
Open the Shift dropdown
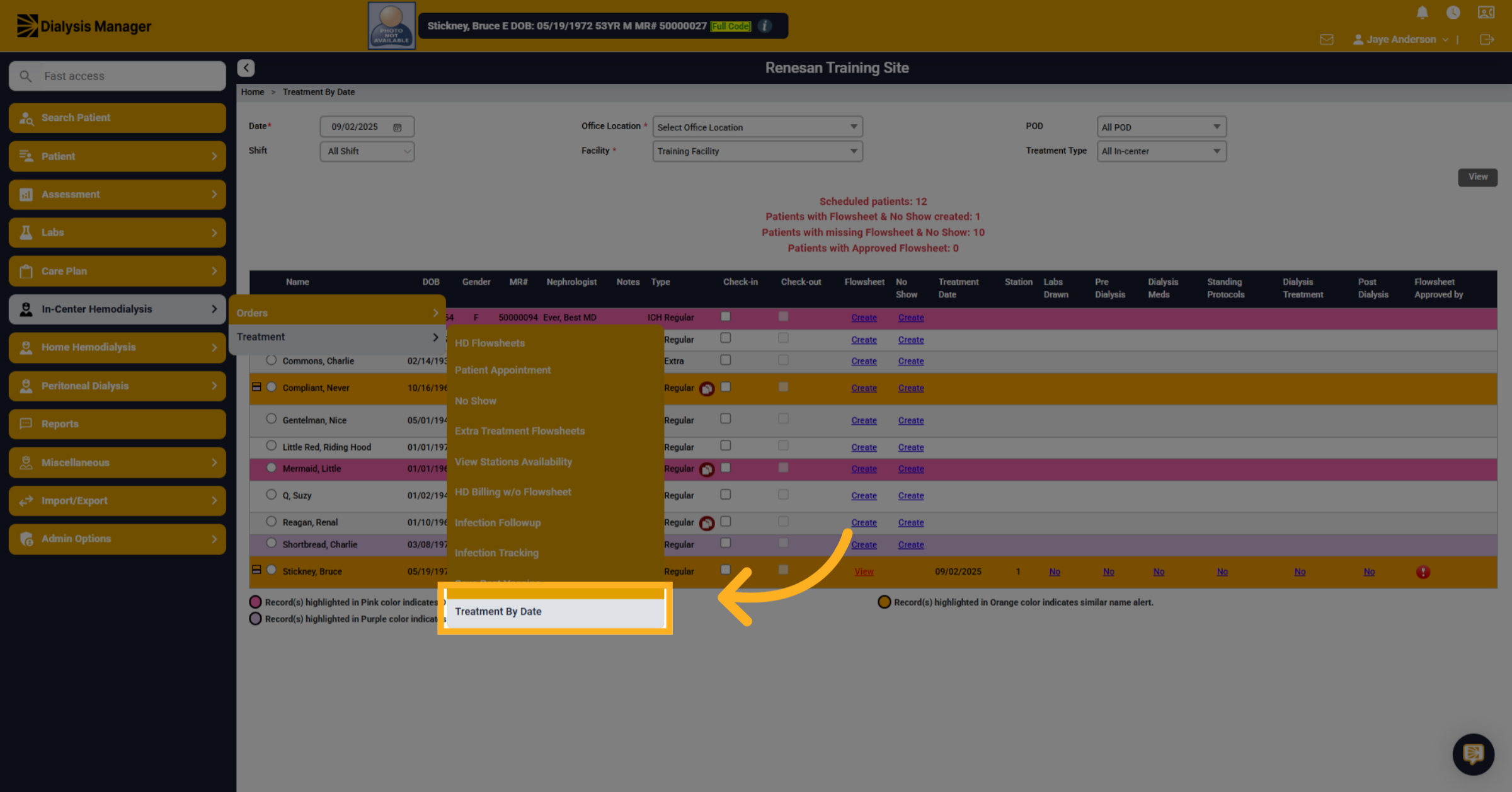click(x=367, y=151)
